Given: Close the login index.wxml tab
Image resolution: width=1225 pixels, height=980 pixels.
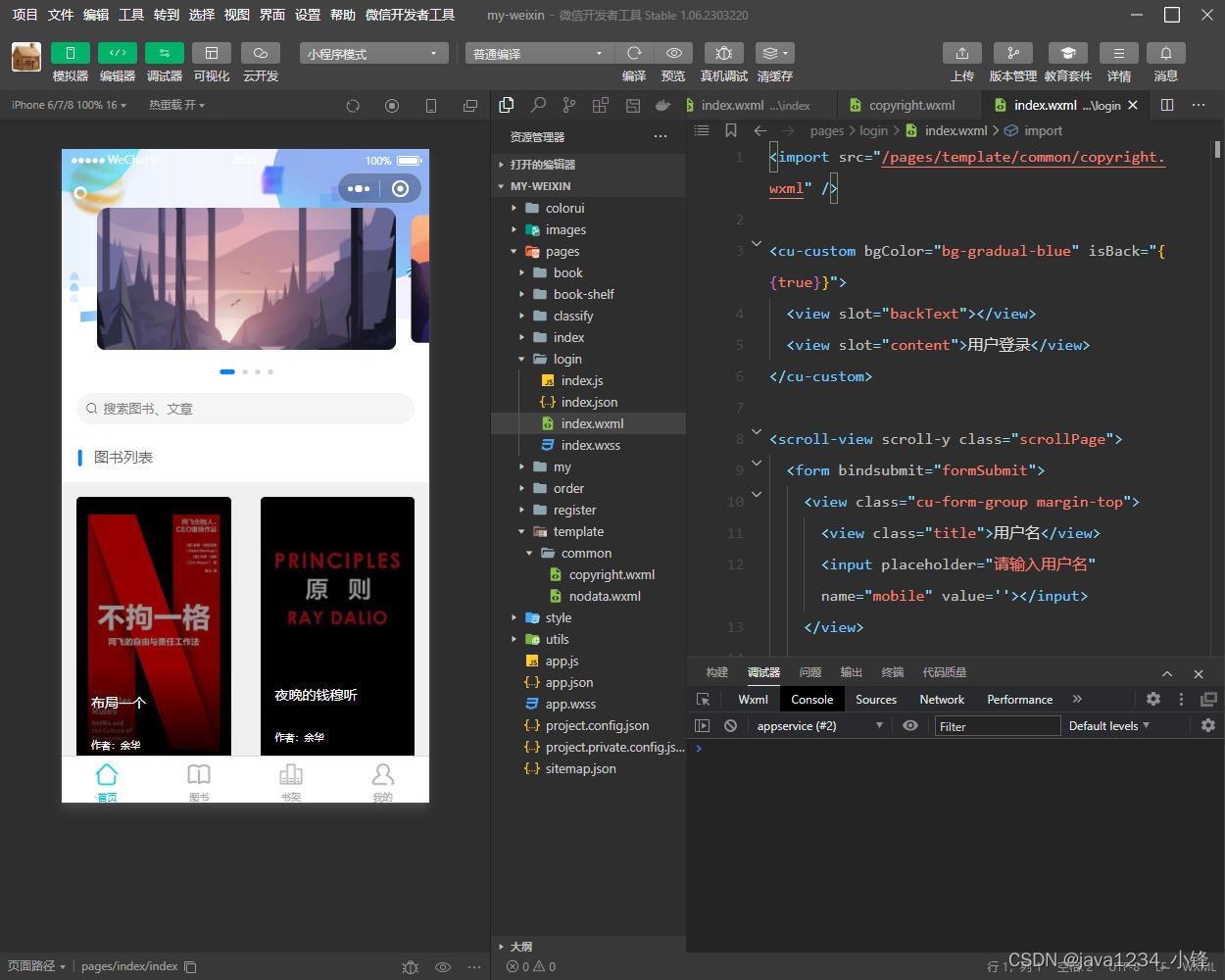Looking at the screenshot, I should [1133, 105].
